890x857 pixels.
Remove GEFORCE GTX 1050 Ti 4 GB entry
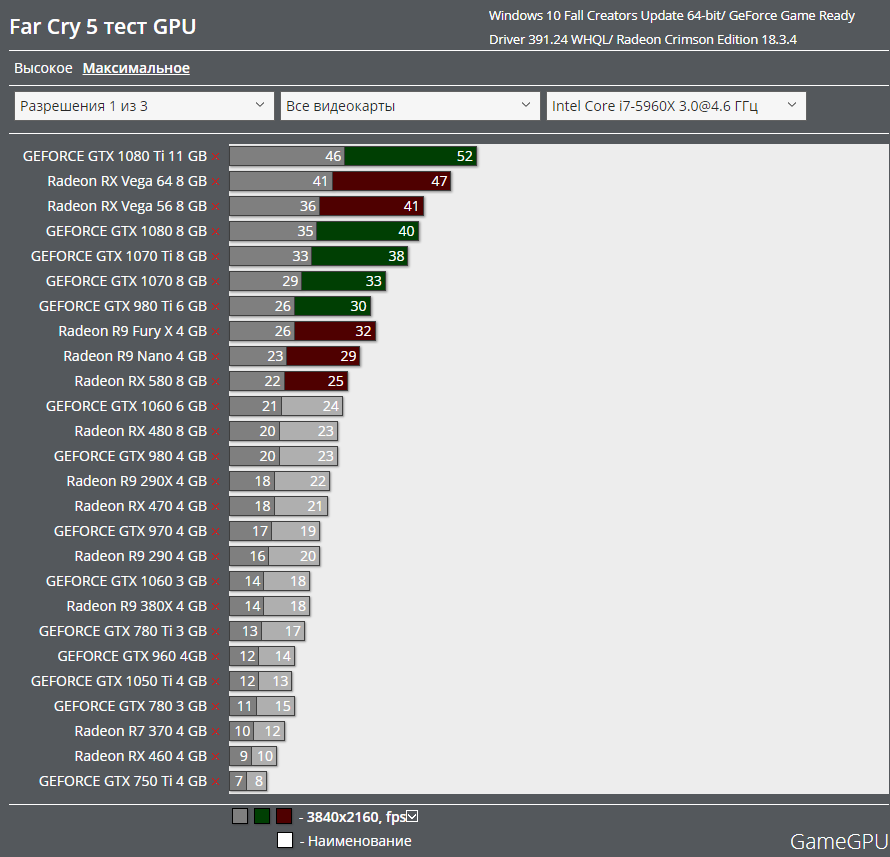pos(216,682)
